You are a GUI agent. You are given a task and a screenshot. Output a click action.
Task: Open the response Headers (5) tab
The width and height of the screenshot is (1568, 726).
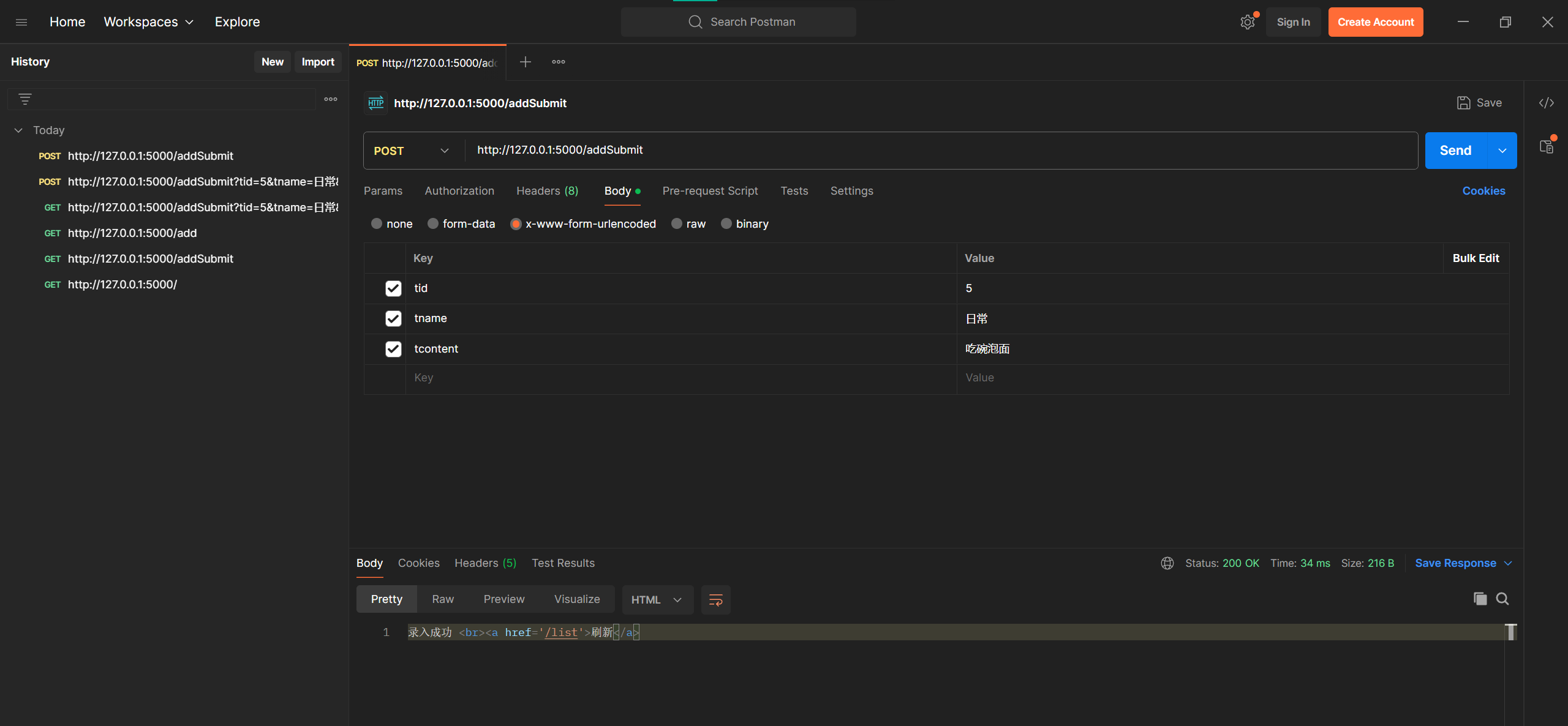(x=486, y=563)
